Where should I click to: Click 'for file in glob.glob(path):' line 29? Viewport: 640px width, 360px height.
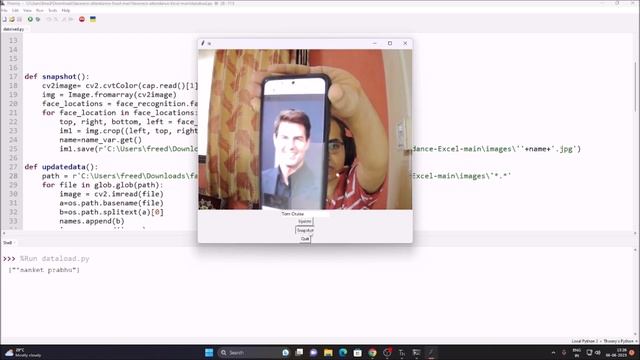(x=102, y=185)
